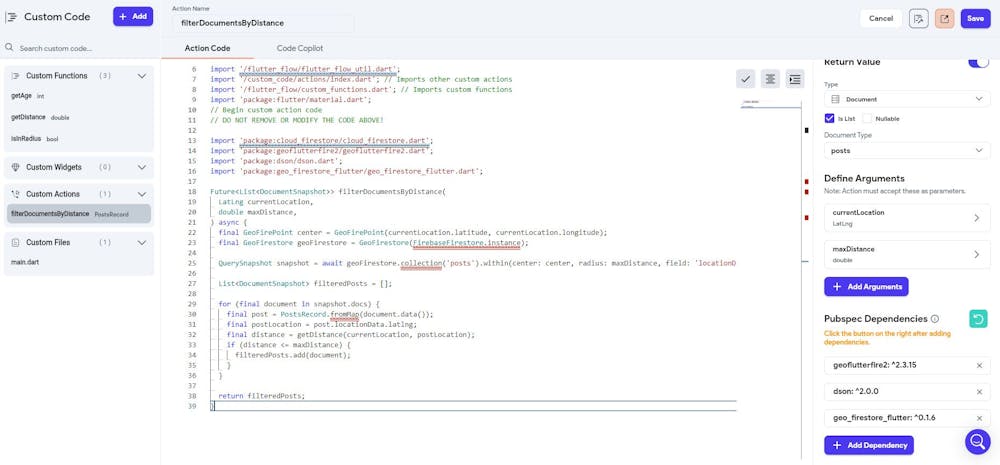This screenshot has width=1000, height=465.
Task: Click the geoflutterfire2 dependency field
Action: coord(907,365)
